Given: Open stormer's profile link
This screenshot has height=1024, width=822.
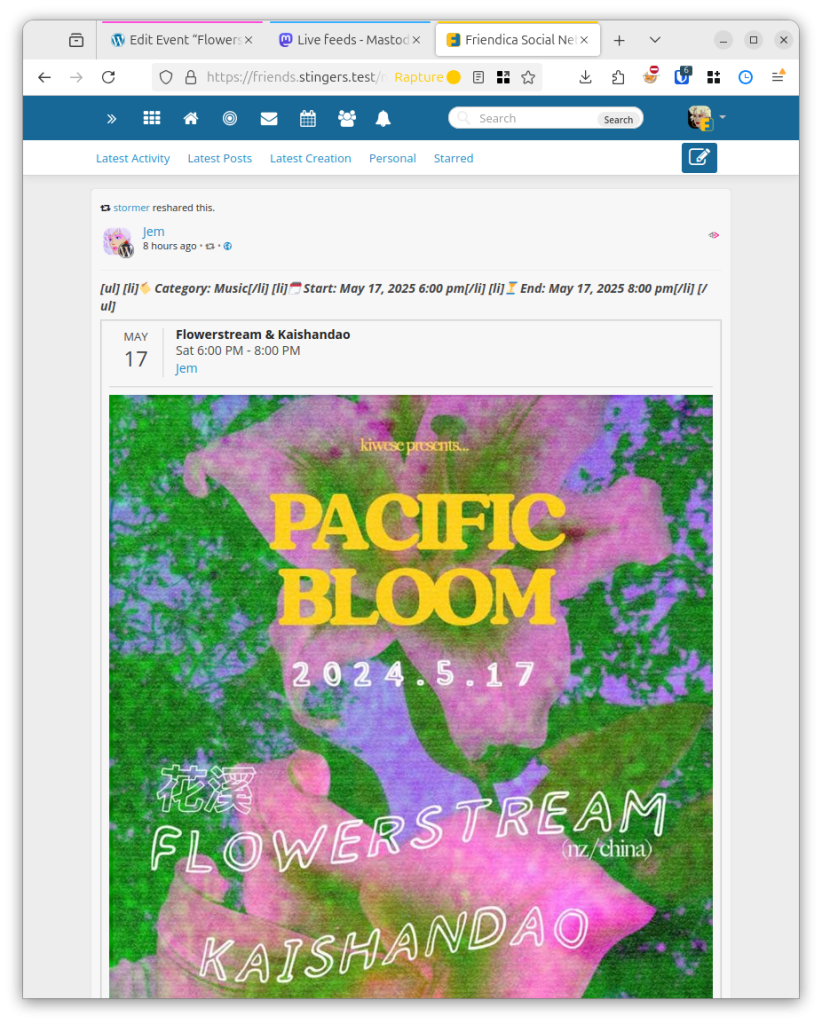Looking at the screenshot, I should coord(131,208).
